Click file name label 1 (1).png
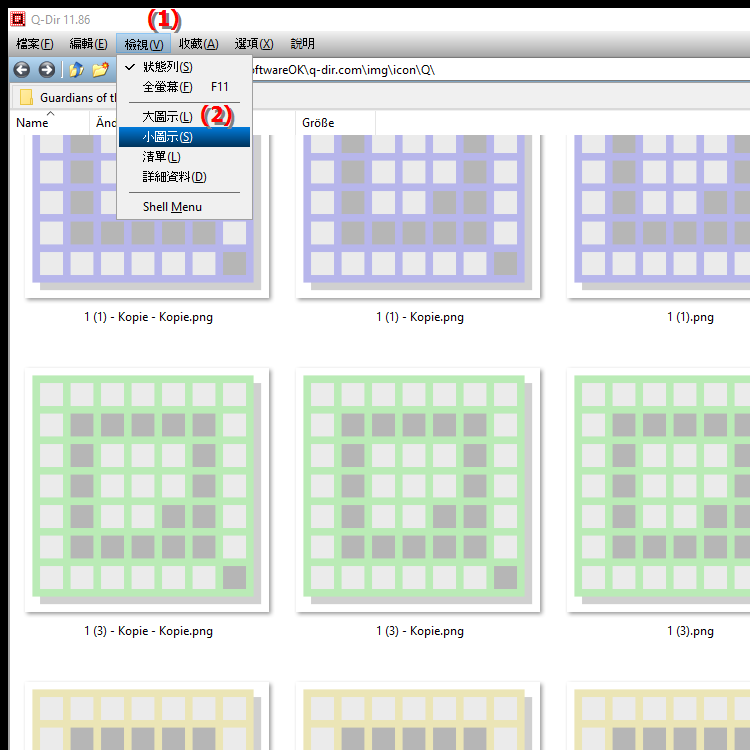The image size is (750, 750). coord(690,317)
